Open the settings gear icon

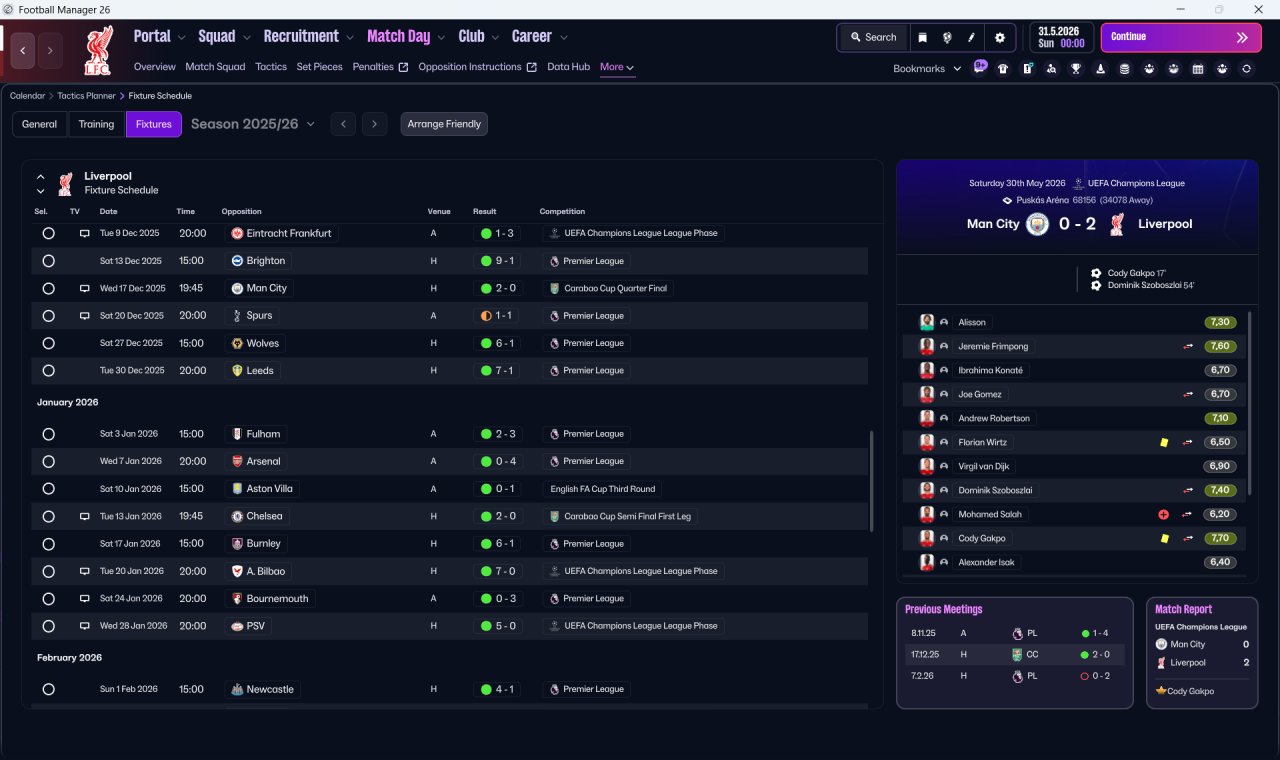(1000, 37)
